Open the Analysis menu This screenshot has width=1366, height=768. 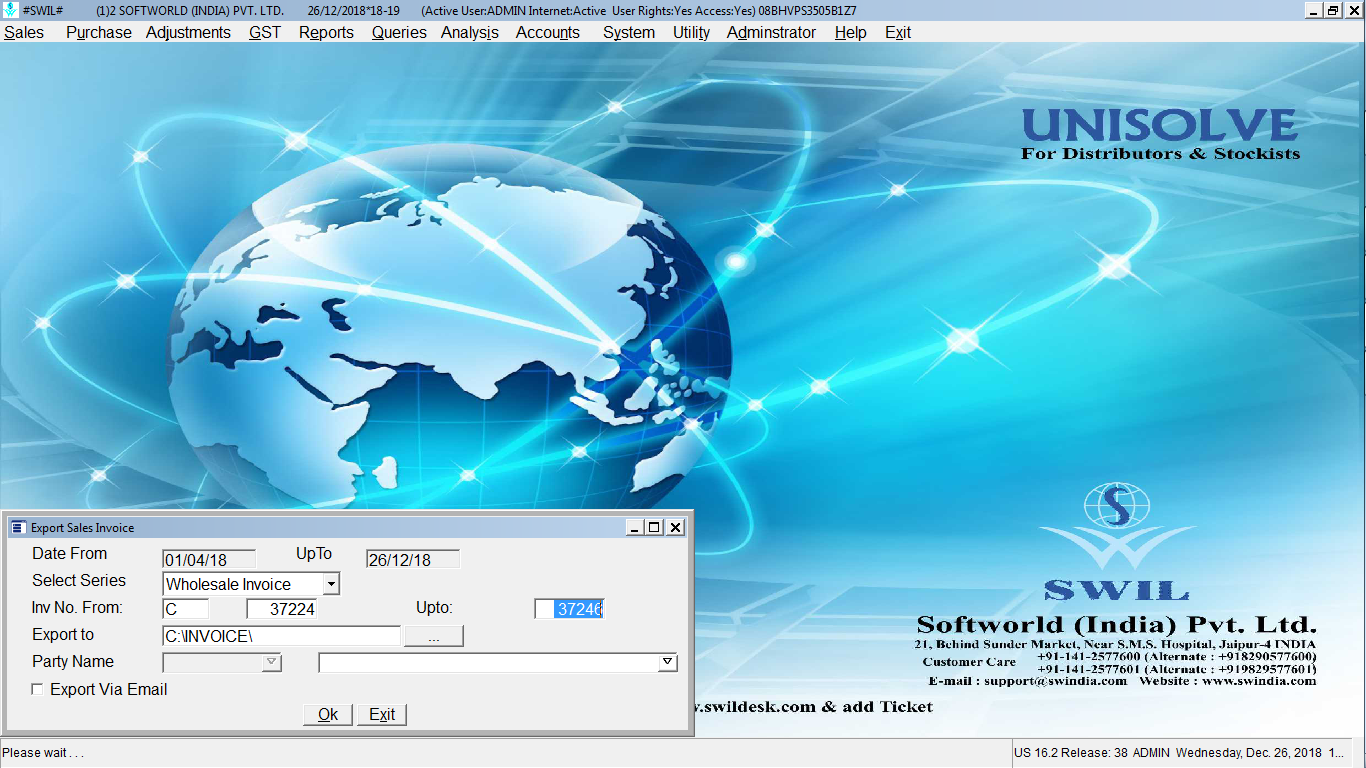coord(470,32)
